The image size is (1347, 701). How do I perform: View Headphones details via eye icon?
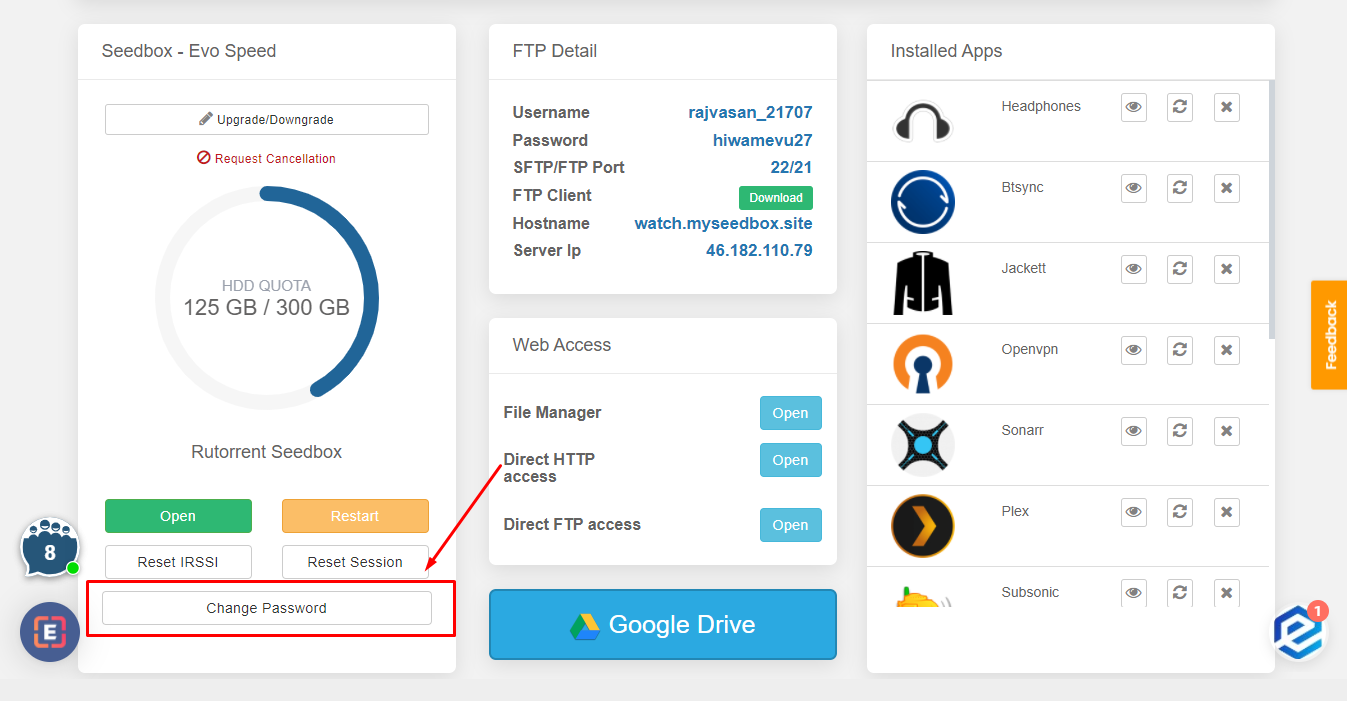[x=1133, y=107]
